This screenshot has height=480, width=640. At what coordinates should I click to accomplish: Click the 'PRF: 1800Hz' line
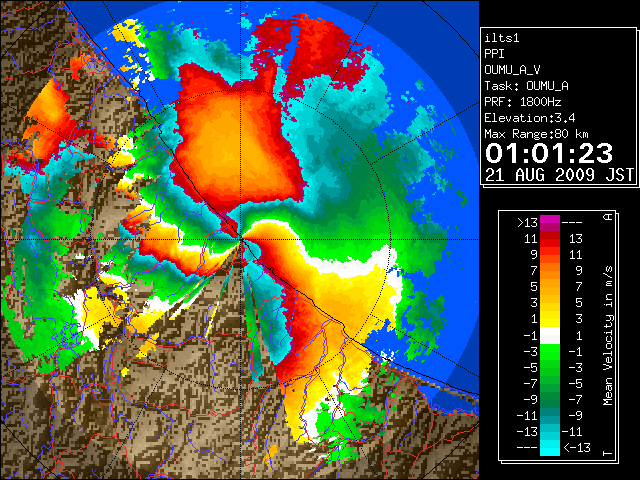pyautogui.click(x=523, y=102)
